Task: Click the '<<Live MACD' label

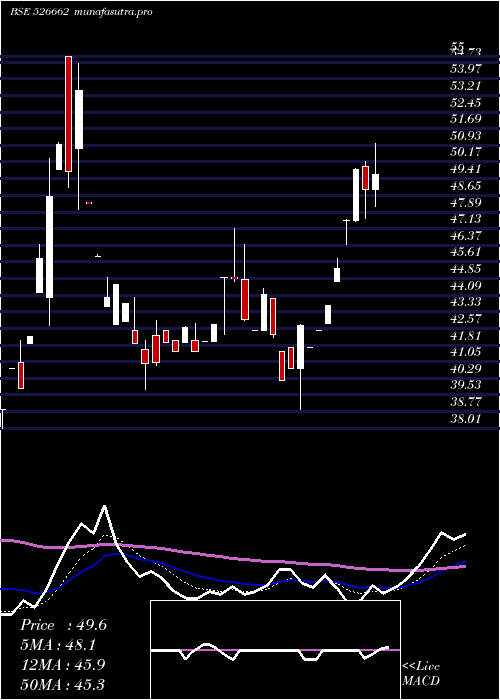Action: coord(421,674)
